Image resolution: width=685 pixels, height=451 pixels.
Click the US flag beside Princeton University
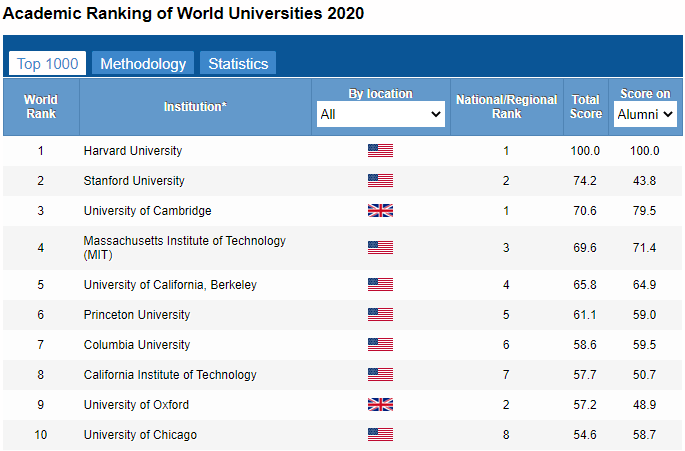[380, 315]
